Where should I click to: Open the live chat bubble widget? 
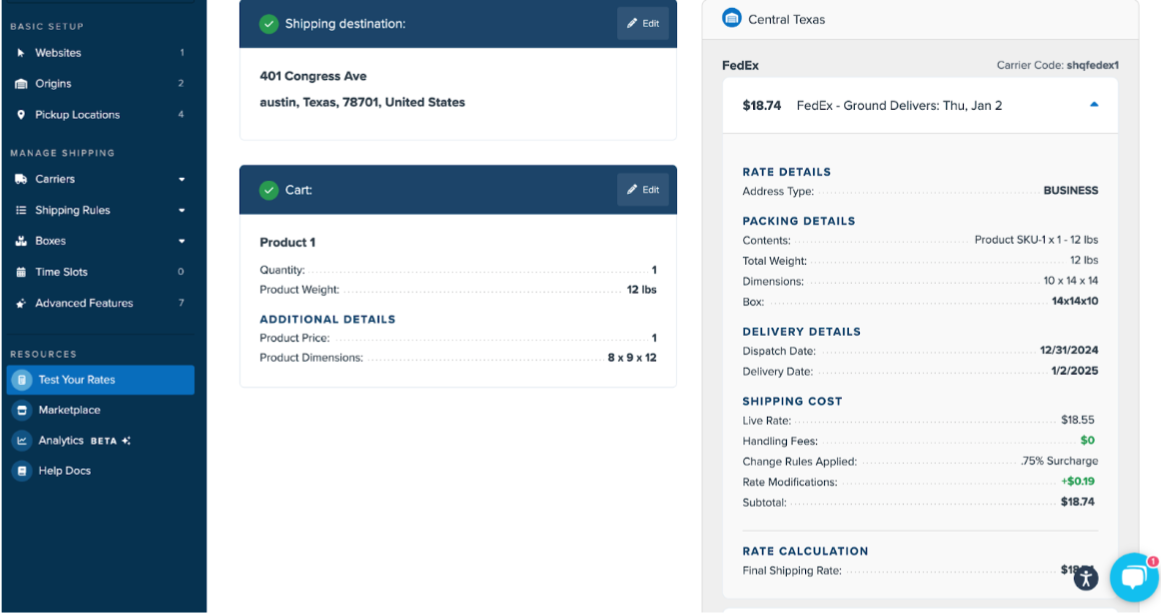click(1133, 577)
